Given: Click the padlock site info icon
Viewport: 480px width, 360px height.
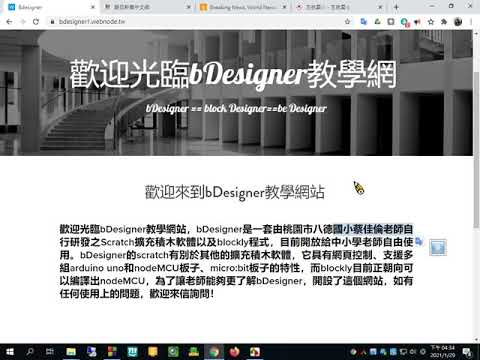Looking at the screenshot, I should click(52, 22).
